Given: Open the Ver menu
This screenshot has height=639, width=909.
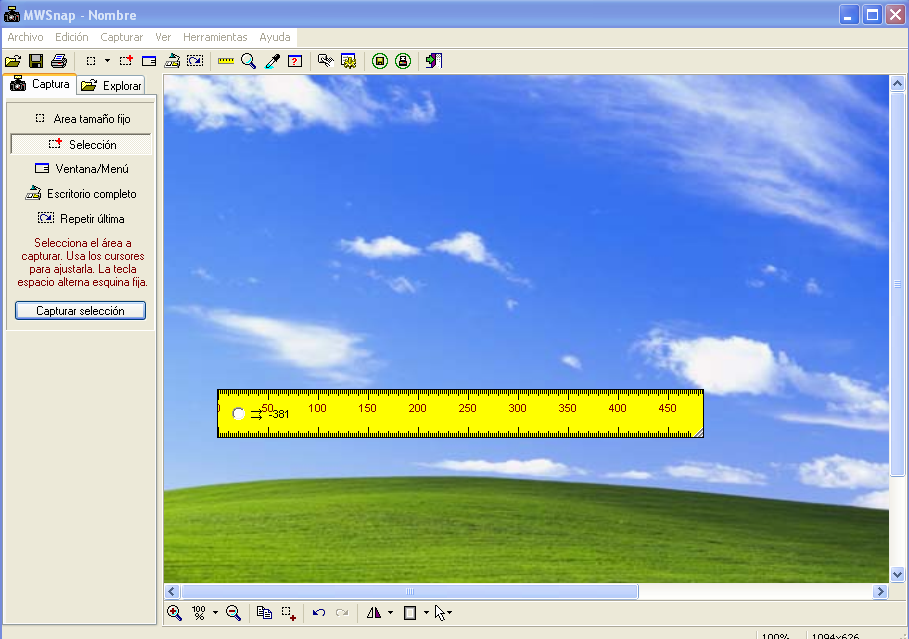Looking at the screenshot, I should tap(163, 37).
